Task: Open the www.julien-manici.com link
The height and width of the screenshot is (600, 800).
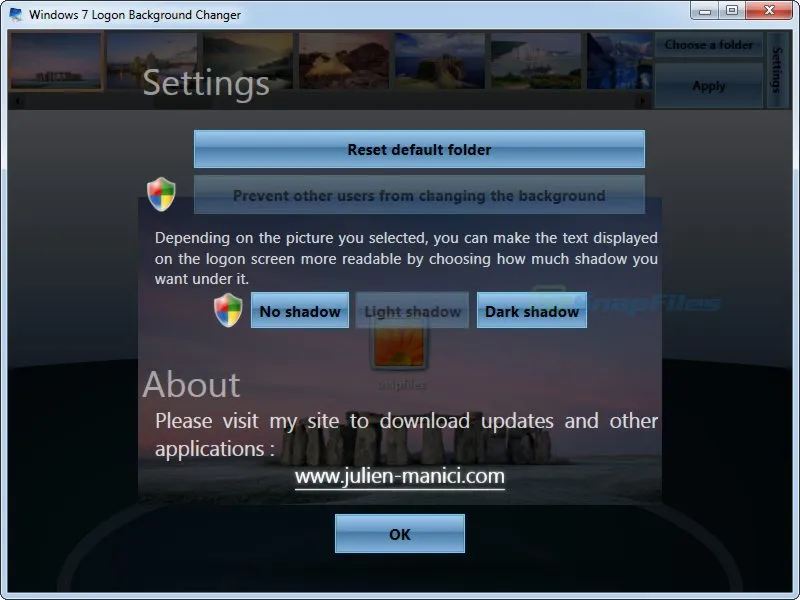Action: click(x=399, y=477)
